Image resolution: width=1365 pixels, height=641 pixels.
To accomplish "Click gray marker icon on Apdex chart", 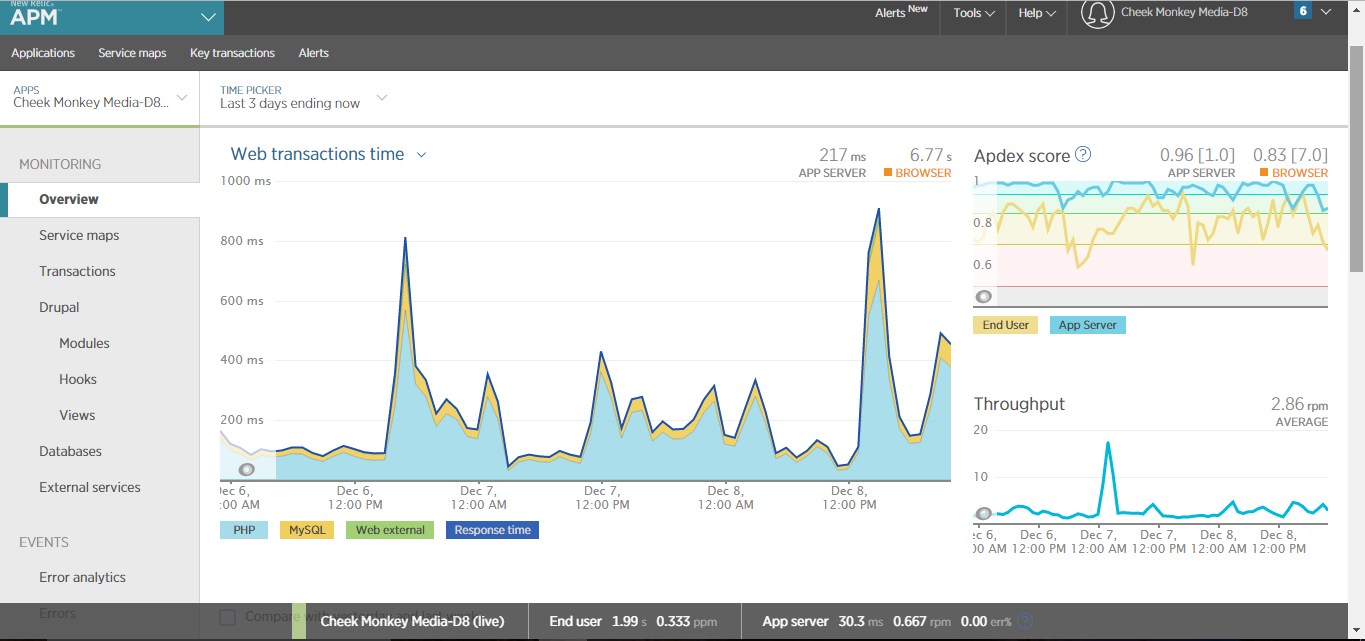I will click(x=983, y=297).
